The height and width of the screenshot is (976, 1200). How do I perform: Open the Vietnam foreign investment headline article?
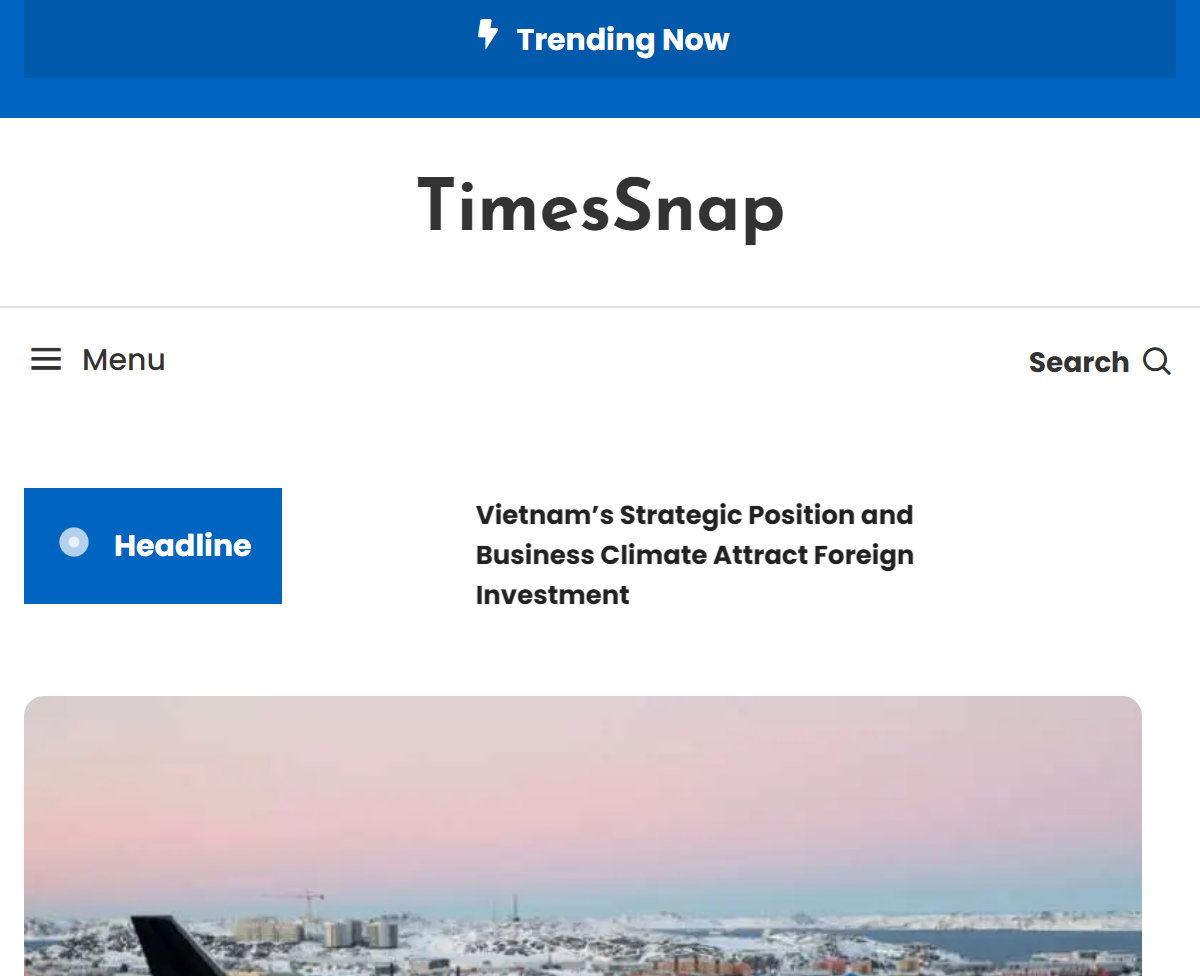(x=694, y=555)
